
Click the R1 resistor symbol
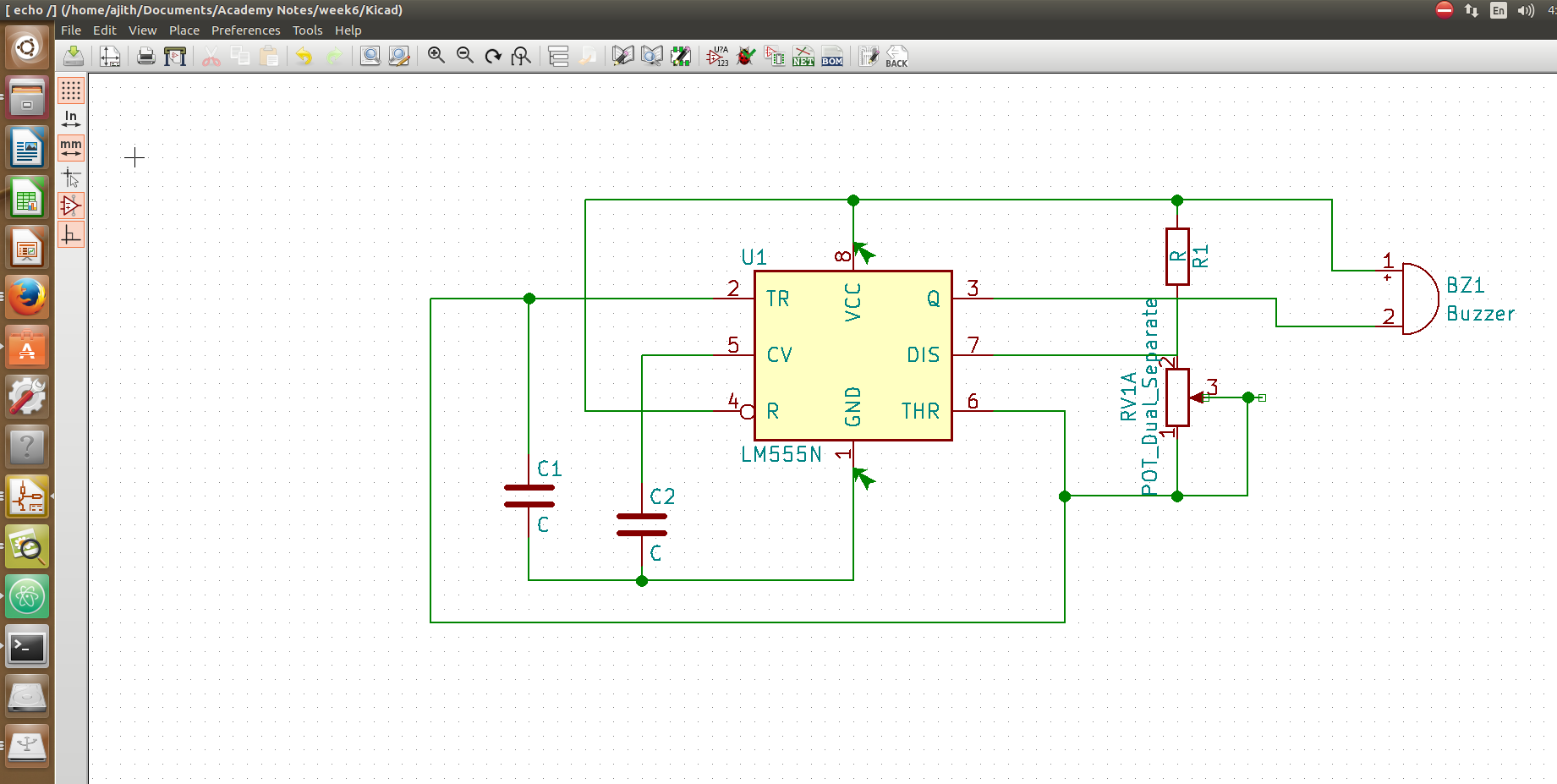pos(1177,256)
